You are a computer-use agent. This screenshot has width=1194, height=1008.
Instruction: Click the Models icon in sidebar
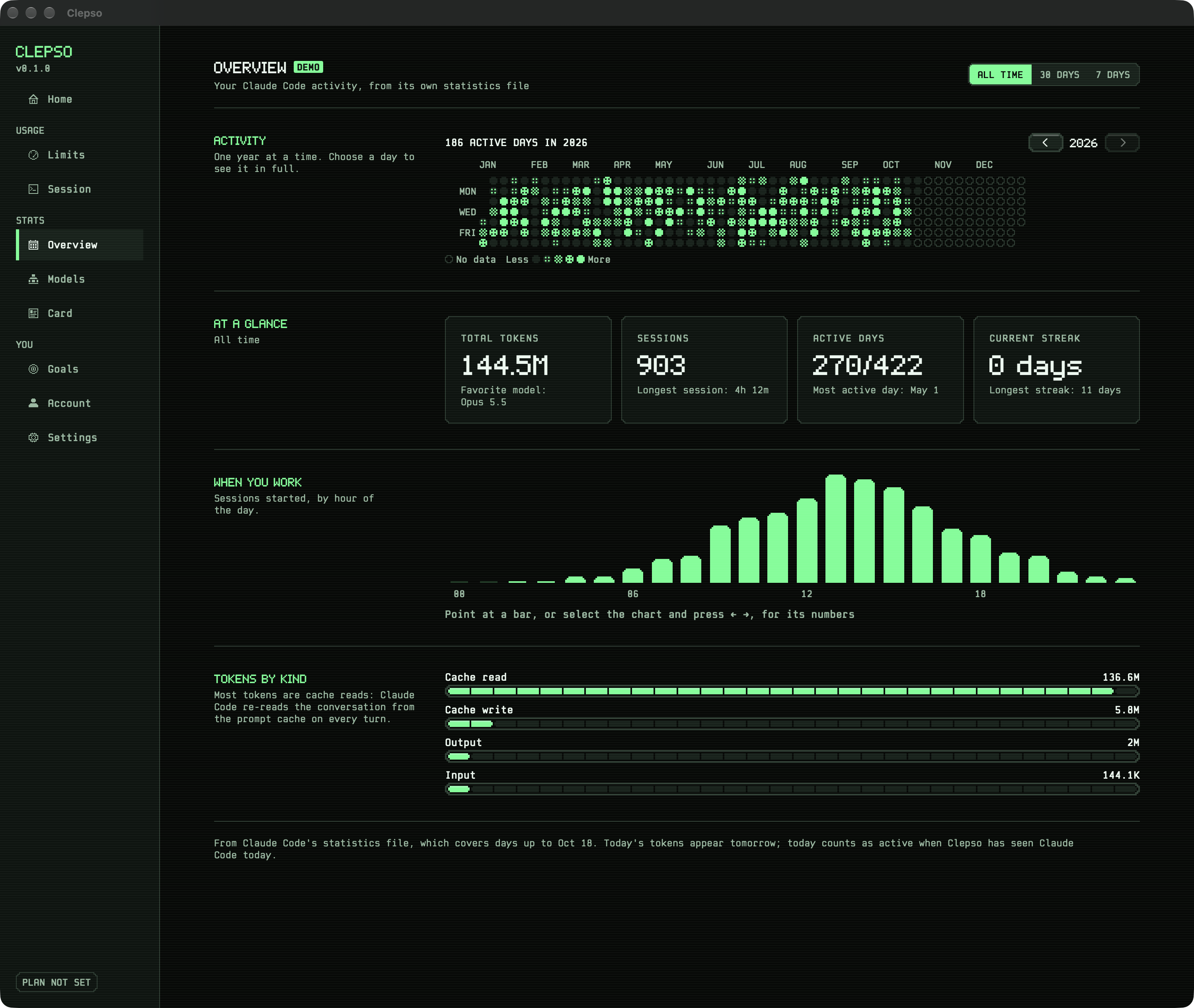(34, 279)
